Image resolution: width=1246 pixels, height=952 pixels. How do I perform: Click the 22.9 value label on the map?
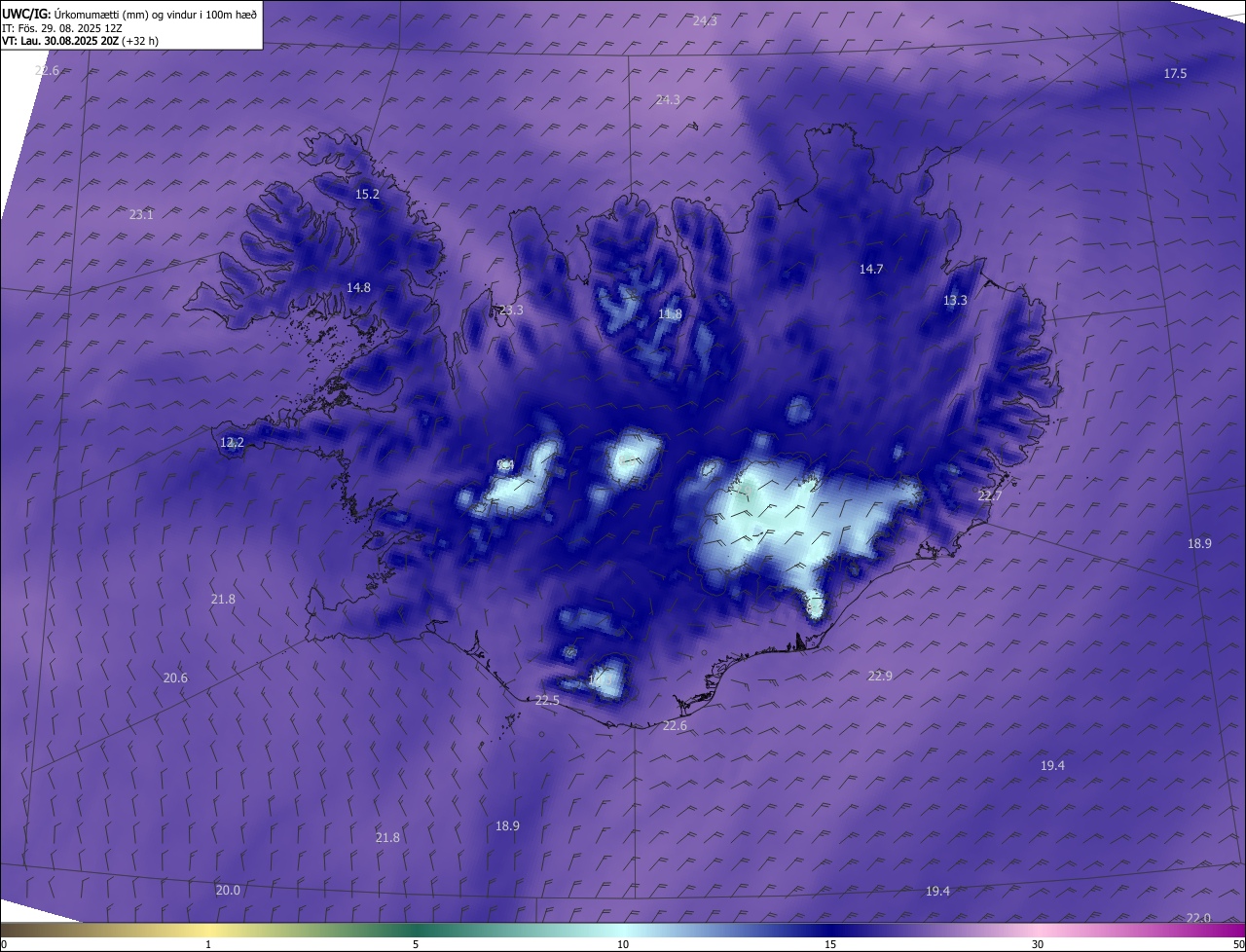tap(879, 676)
